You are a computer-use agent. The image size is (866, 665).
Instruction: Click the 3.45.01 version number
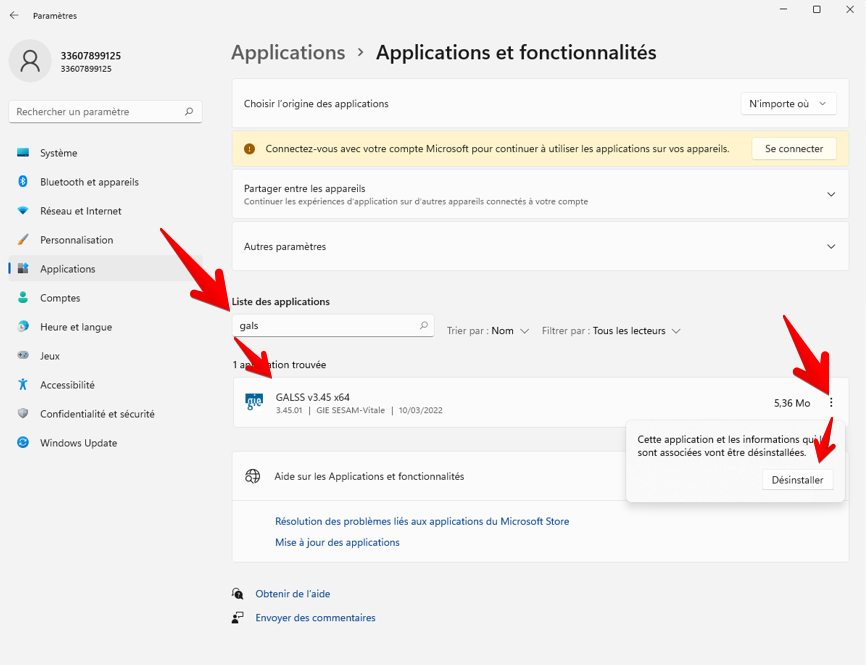tap(289, 410)
